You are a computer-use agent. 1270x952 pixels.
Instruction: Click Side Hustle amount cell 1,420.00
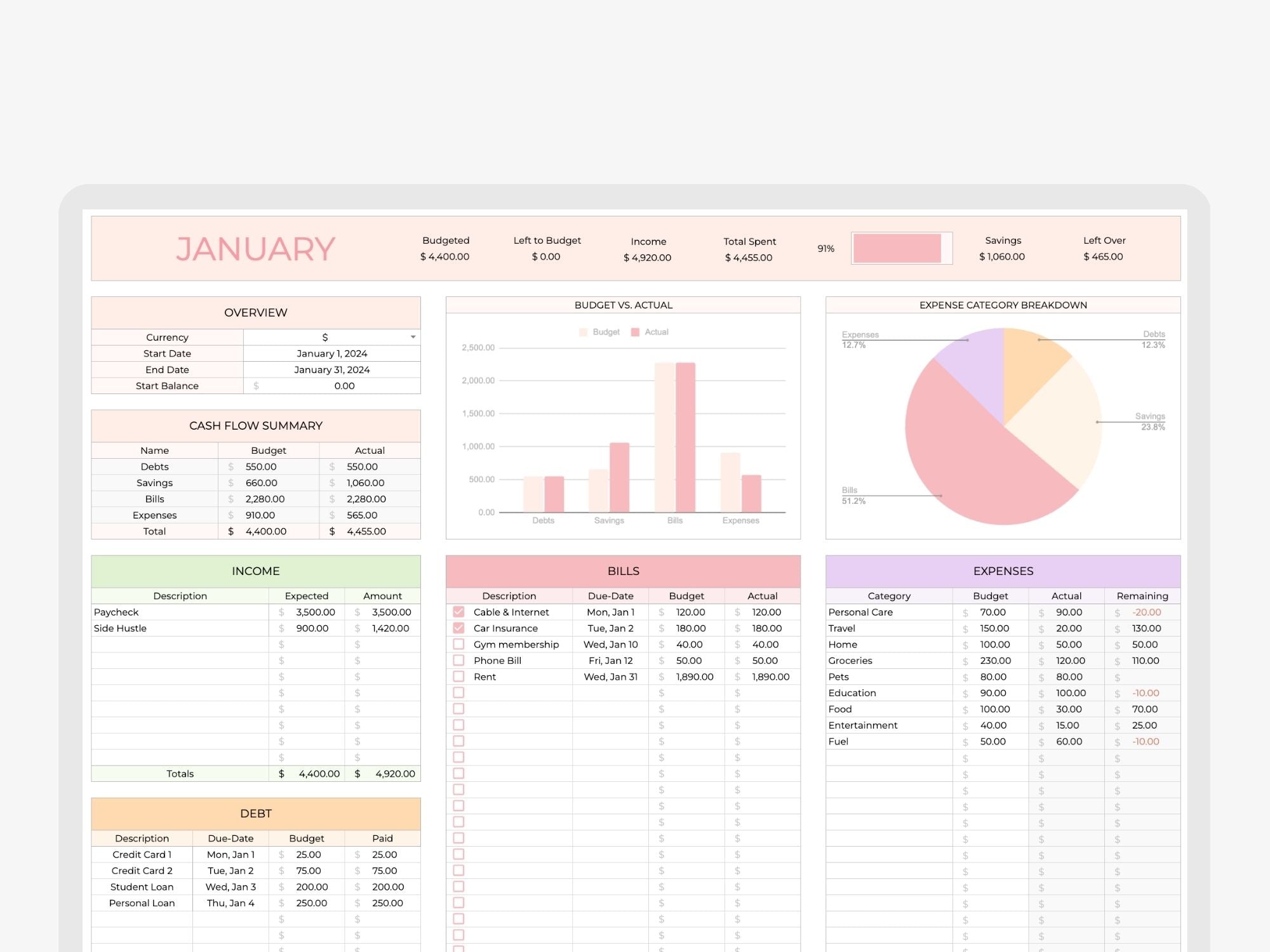(x=390, y=628)
